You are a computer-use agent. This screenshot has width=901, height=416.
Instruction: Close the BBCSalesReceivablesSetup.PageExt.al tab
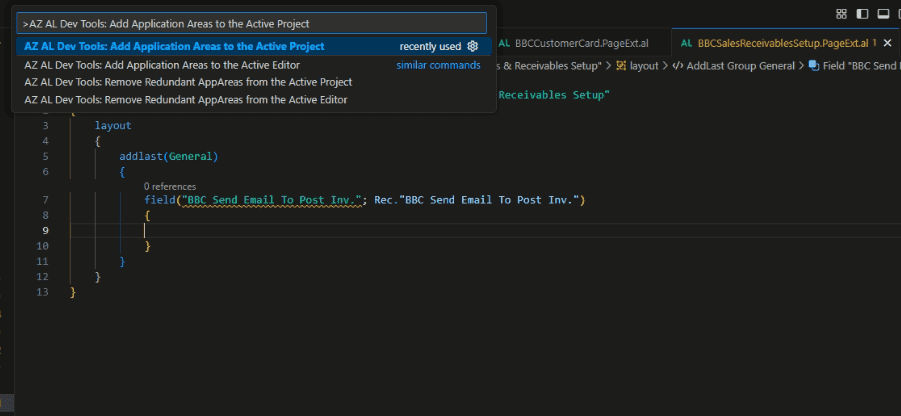887,43
